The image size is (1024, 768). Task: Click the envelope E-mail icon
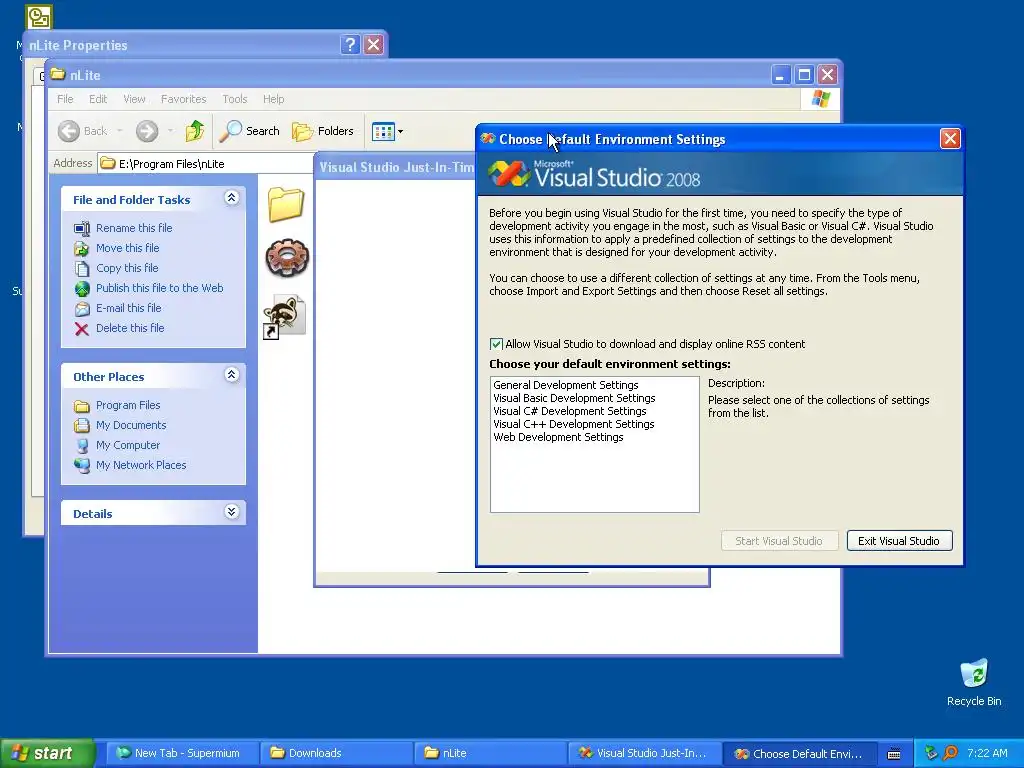click(82, 308)
